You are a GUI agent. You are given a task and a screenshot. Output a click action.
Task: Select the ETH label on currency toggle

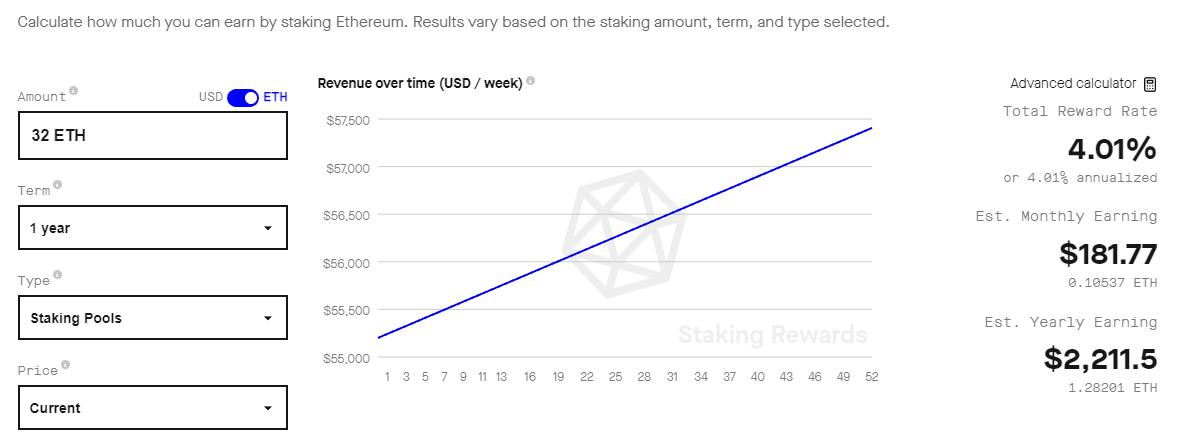click(275, 97)
